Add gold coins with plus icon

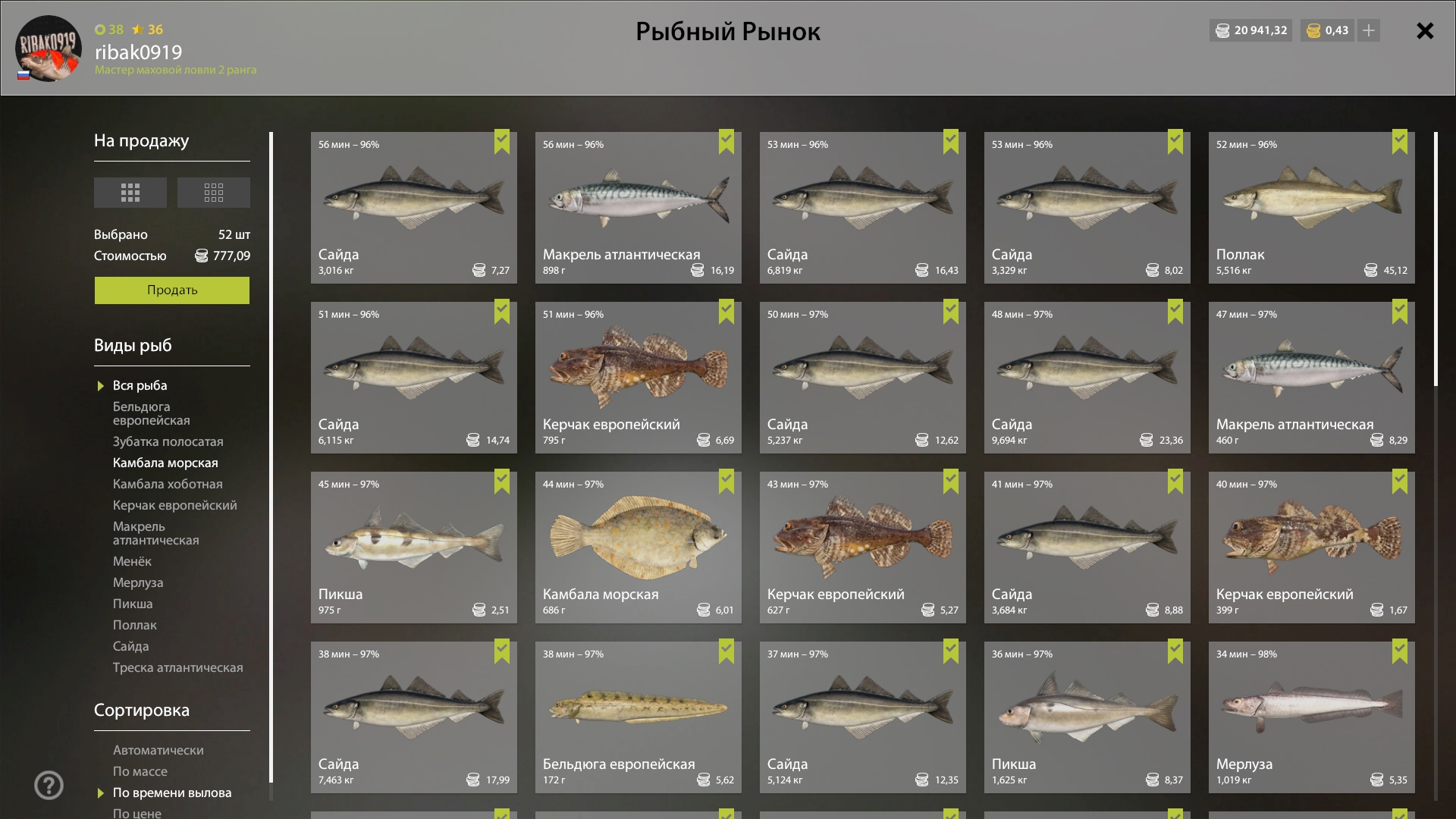(1368, 30)
